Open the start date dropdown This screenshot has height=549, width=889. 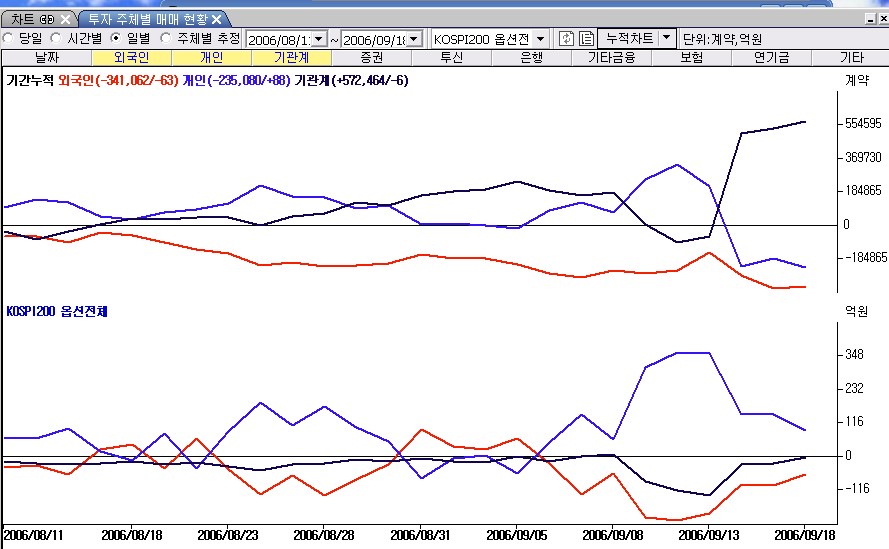pyautogui.click(x=319, y=39)
